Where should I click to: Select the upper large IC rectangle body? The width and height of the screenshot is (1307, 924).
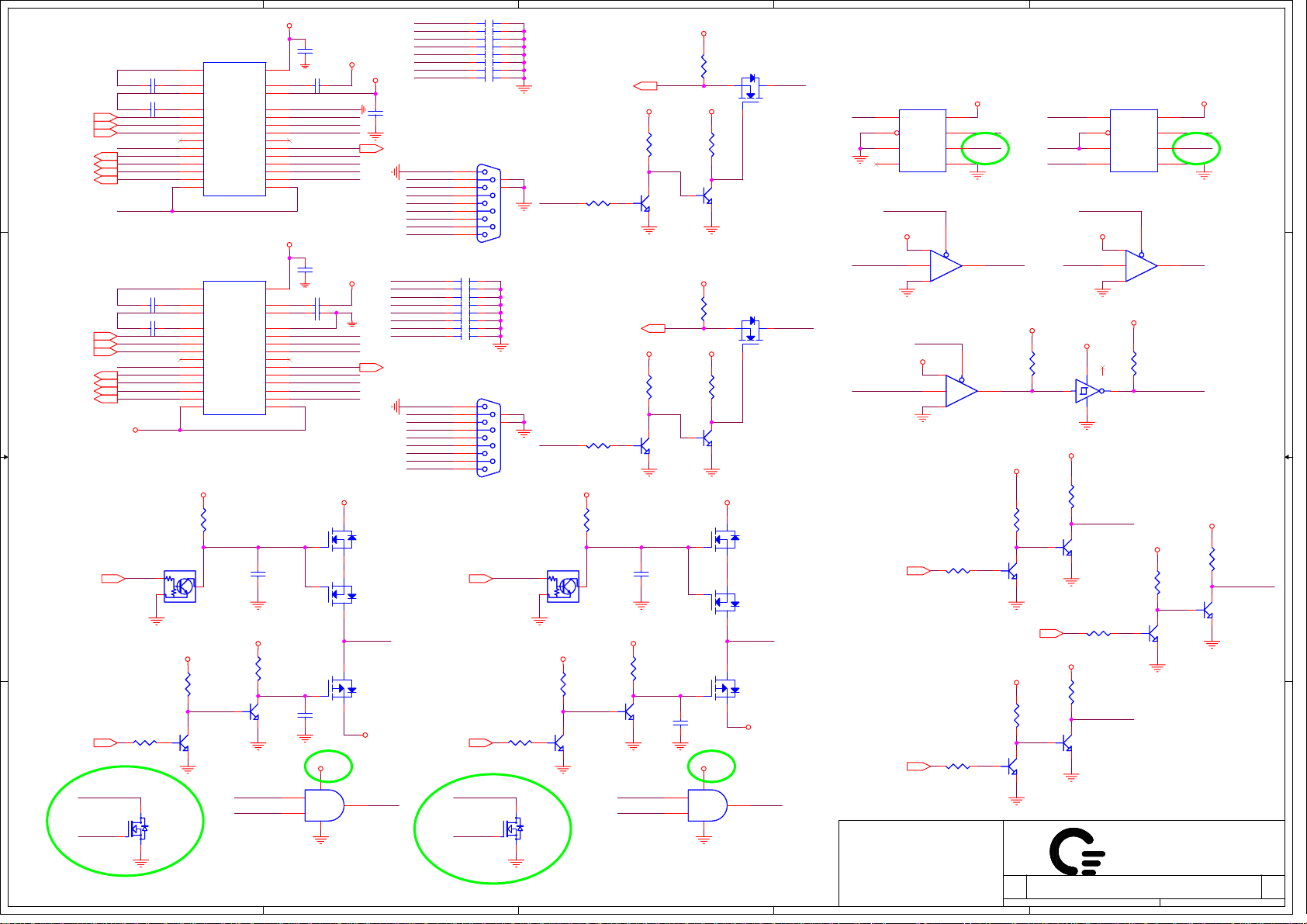[x=234, y=129]
